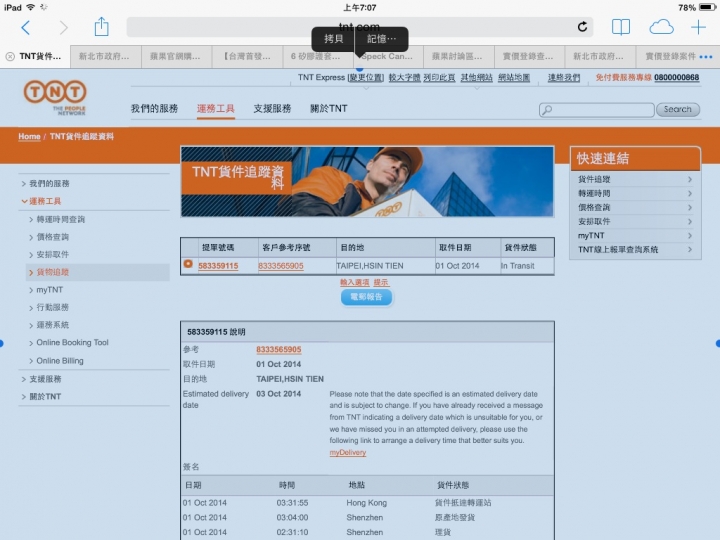Open 行動服務 sidebar item

click(x=53, y=307)
